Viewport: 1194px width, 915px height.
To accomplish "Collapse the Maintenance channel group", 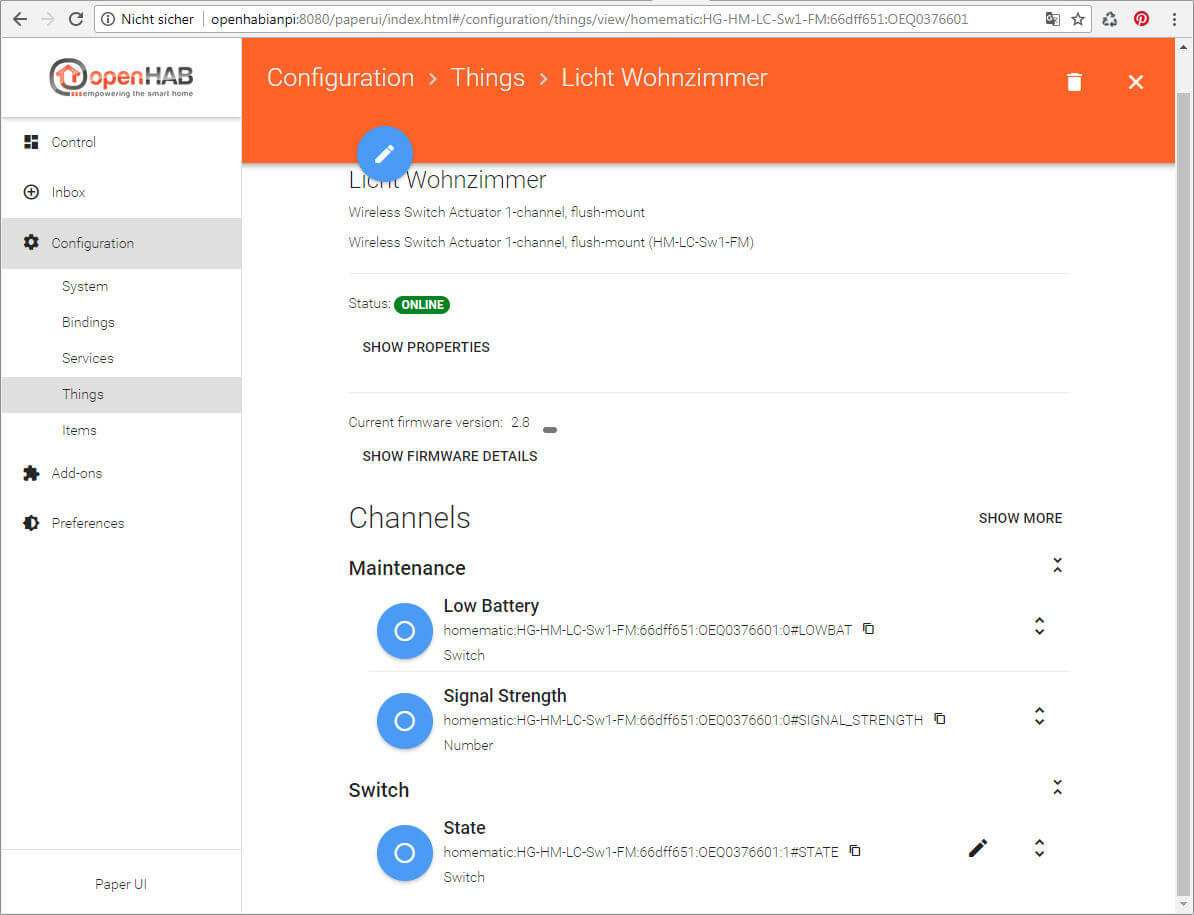I will 1057,565.
